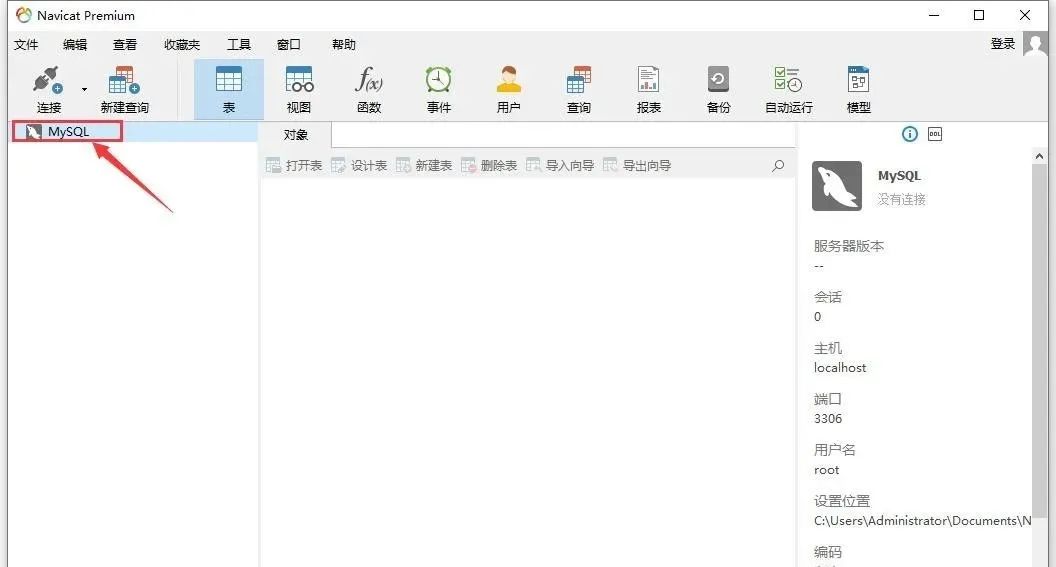
Task: Show the info panel via the (i) icon
Action: point(910,134)
